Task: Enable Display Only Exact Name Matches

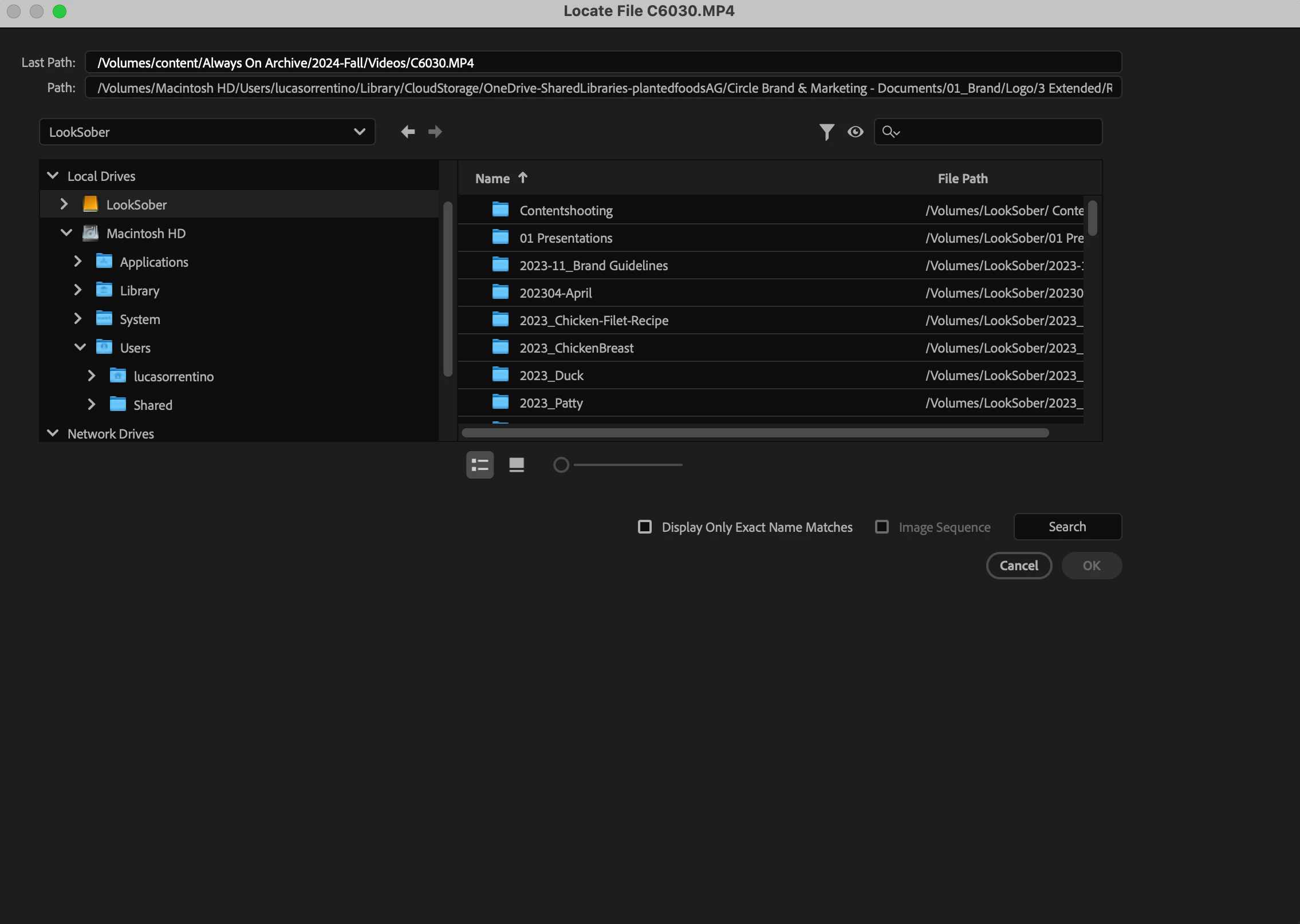Action: point(645,527)
